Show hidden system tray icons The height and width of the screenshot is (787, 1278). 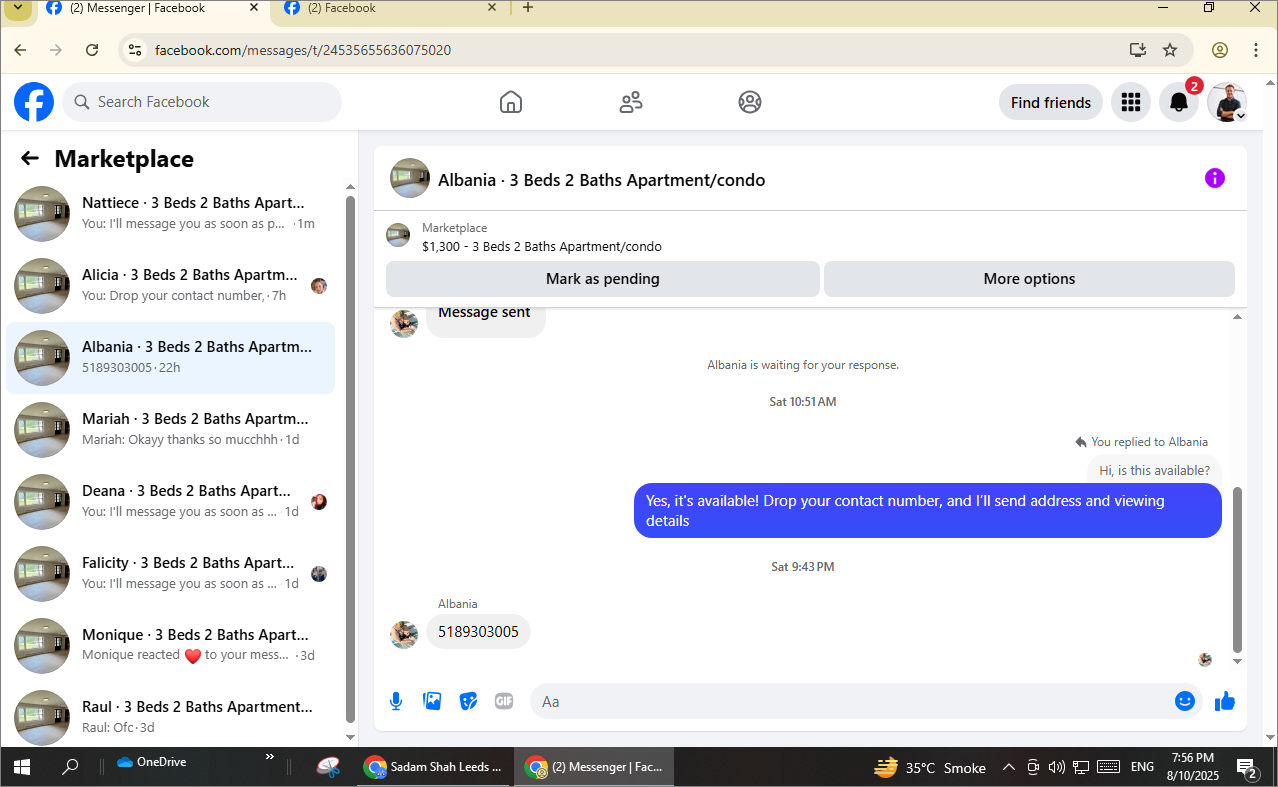pyautogui.click(x=1008, y=767)
